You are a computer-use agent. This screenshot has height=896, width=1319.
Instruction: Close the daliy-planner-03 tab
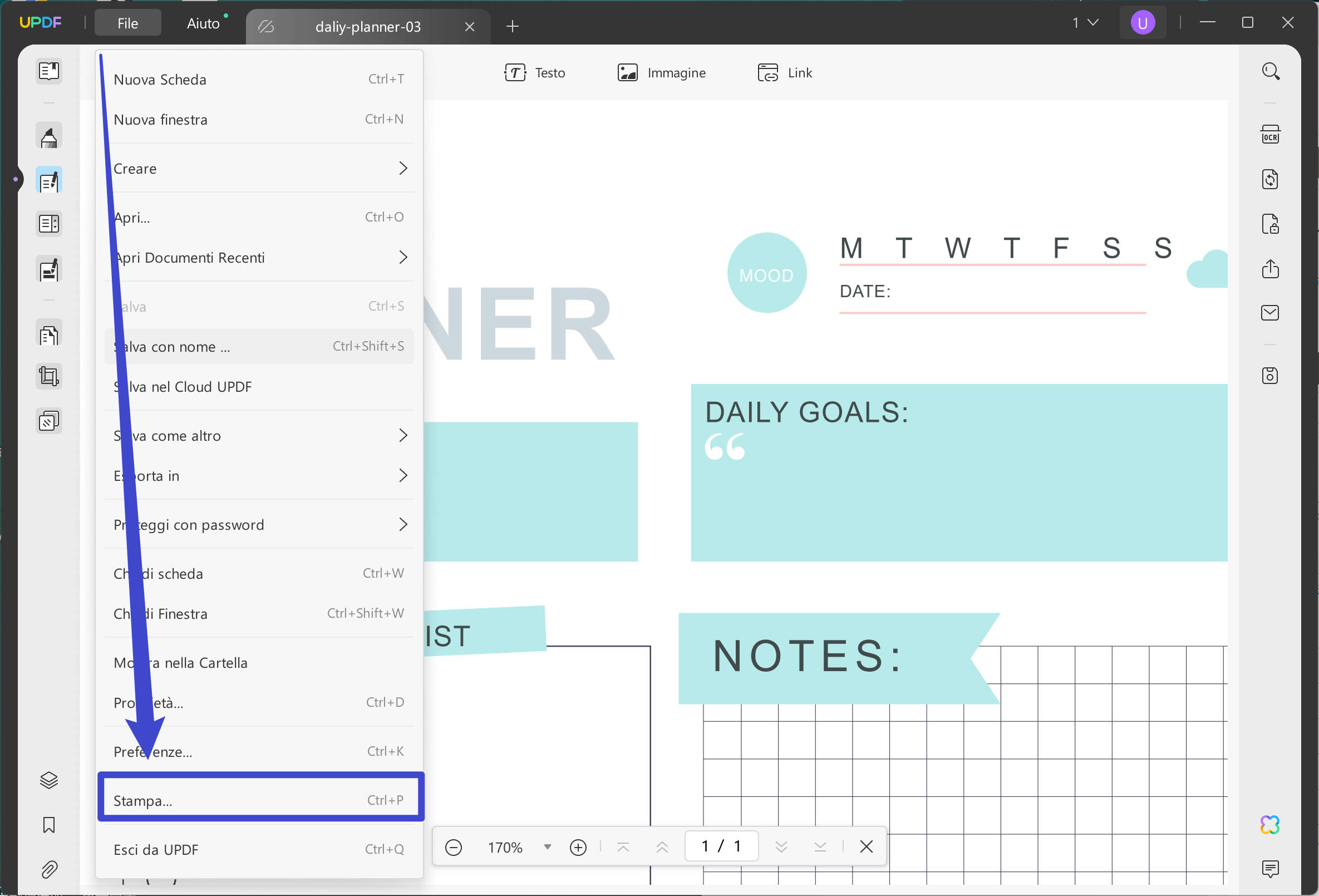[x=469, y=27]
